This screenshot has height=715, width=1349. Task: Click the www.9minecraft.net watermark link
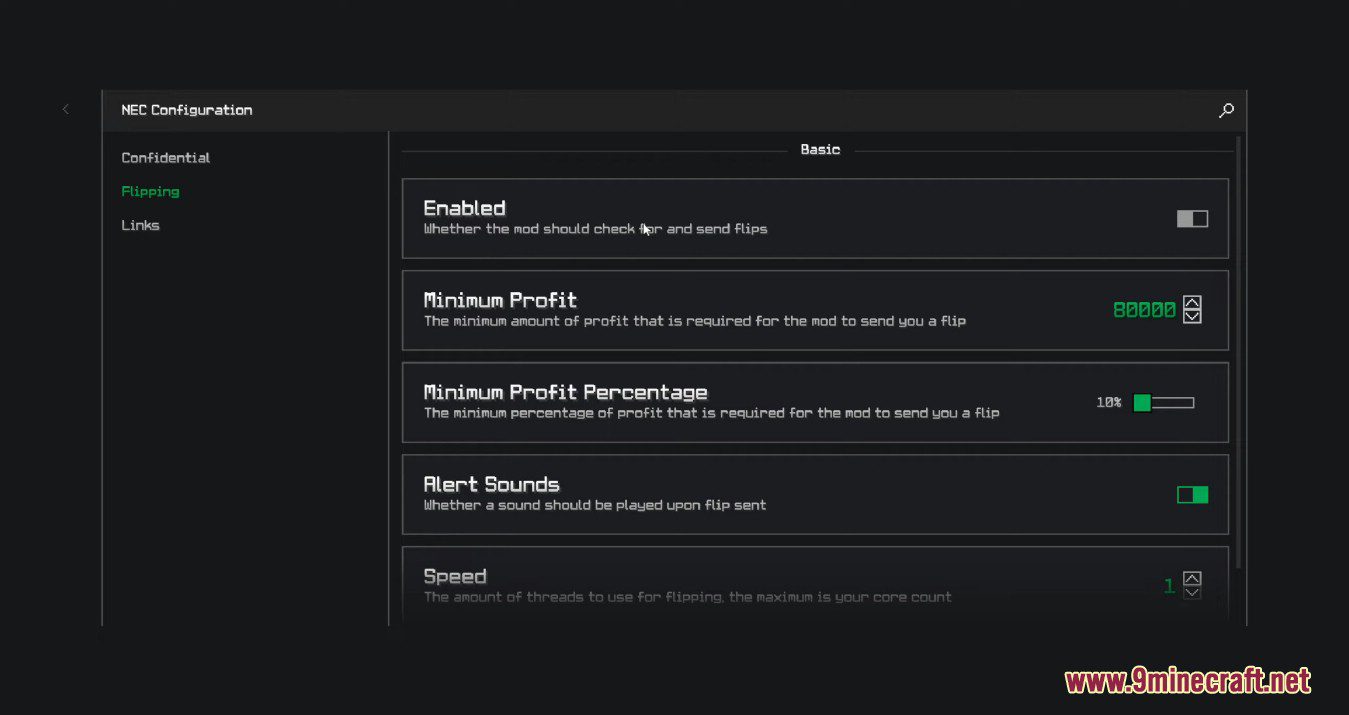(x=1188, y=682)
